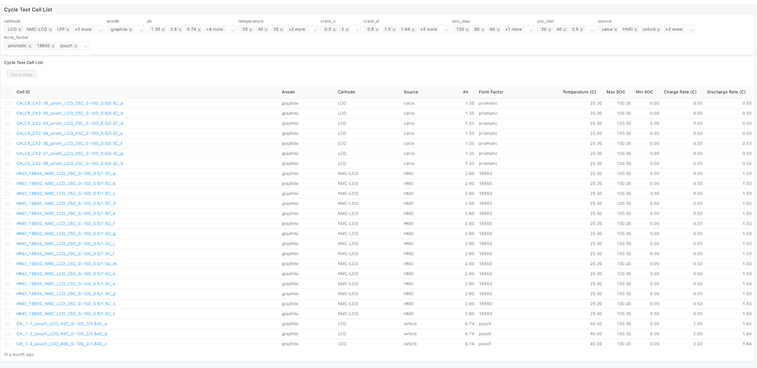Check the row CALCE_CX2-16_prism_LCO_25C ending _a
Viewport: 757px width, 368px height.
click(x=7, y=103)
